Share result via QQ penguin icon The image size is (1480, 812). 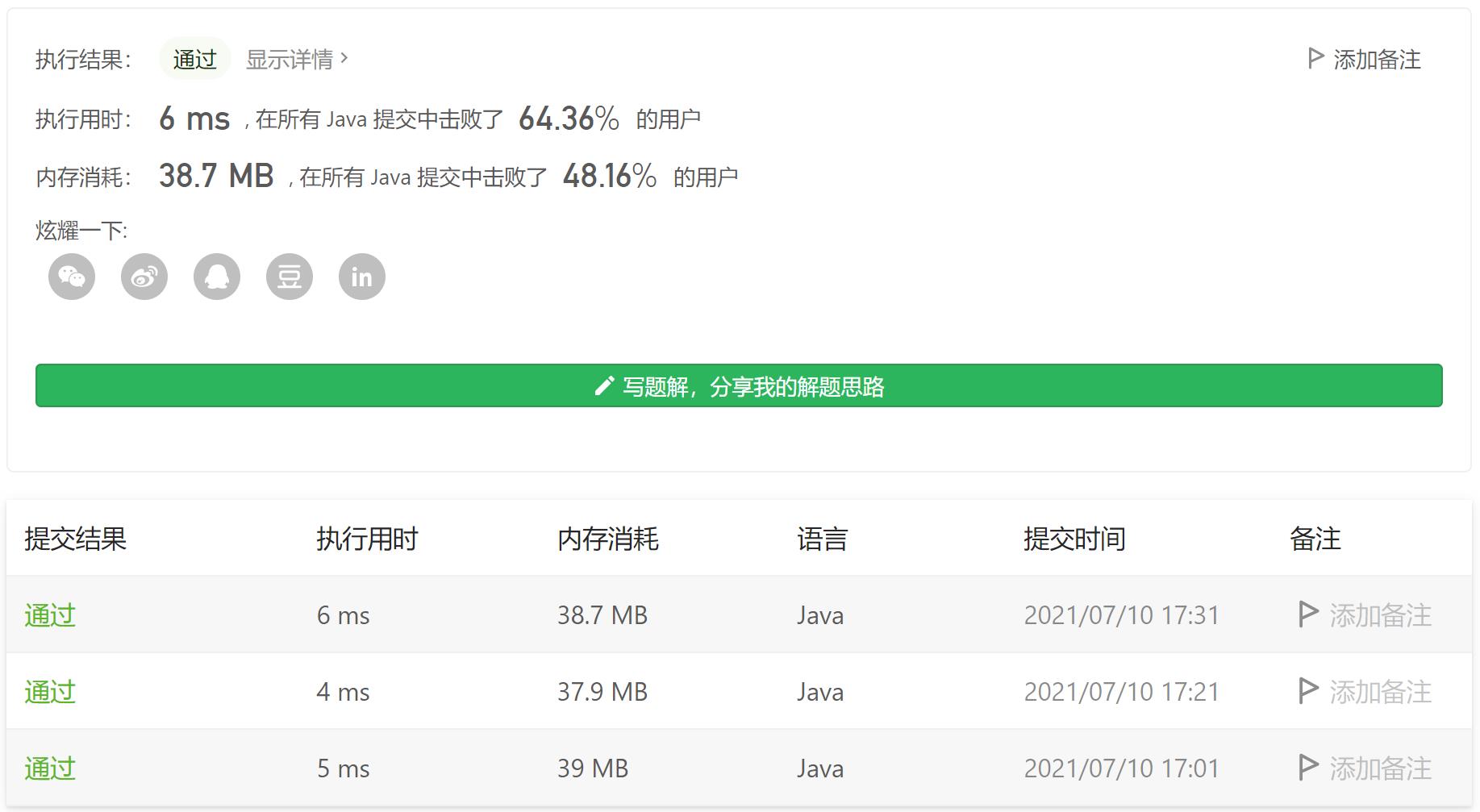point(217,277)
